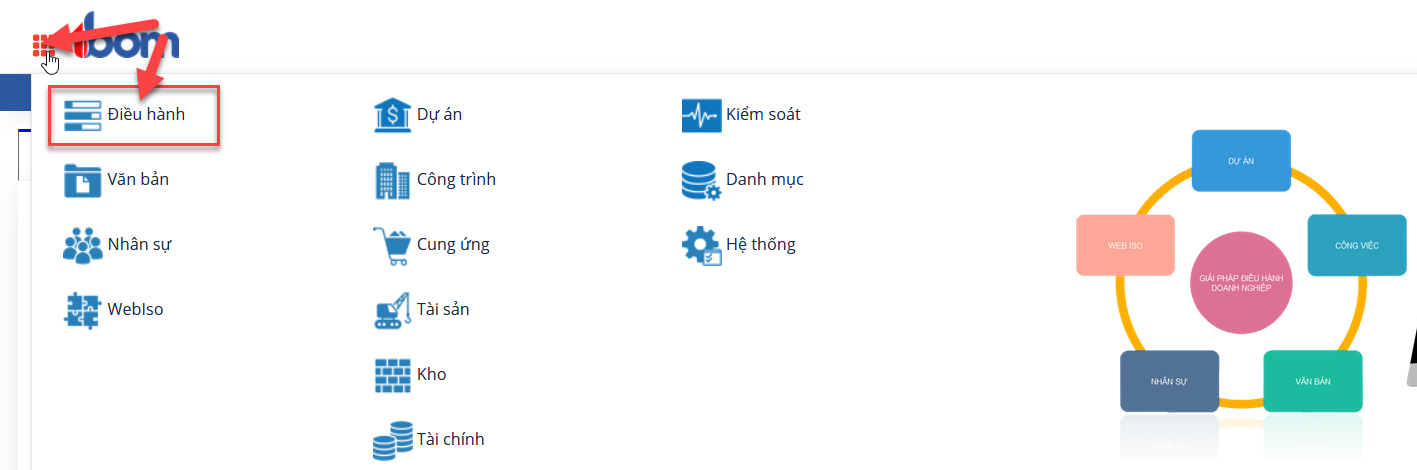The height and width of the screenshot is (470, 1417).
Task: Click the Nhân sự people icon
Action: [82, 244]
